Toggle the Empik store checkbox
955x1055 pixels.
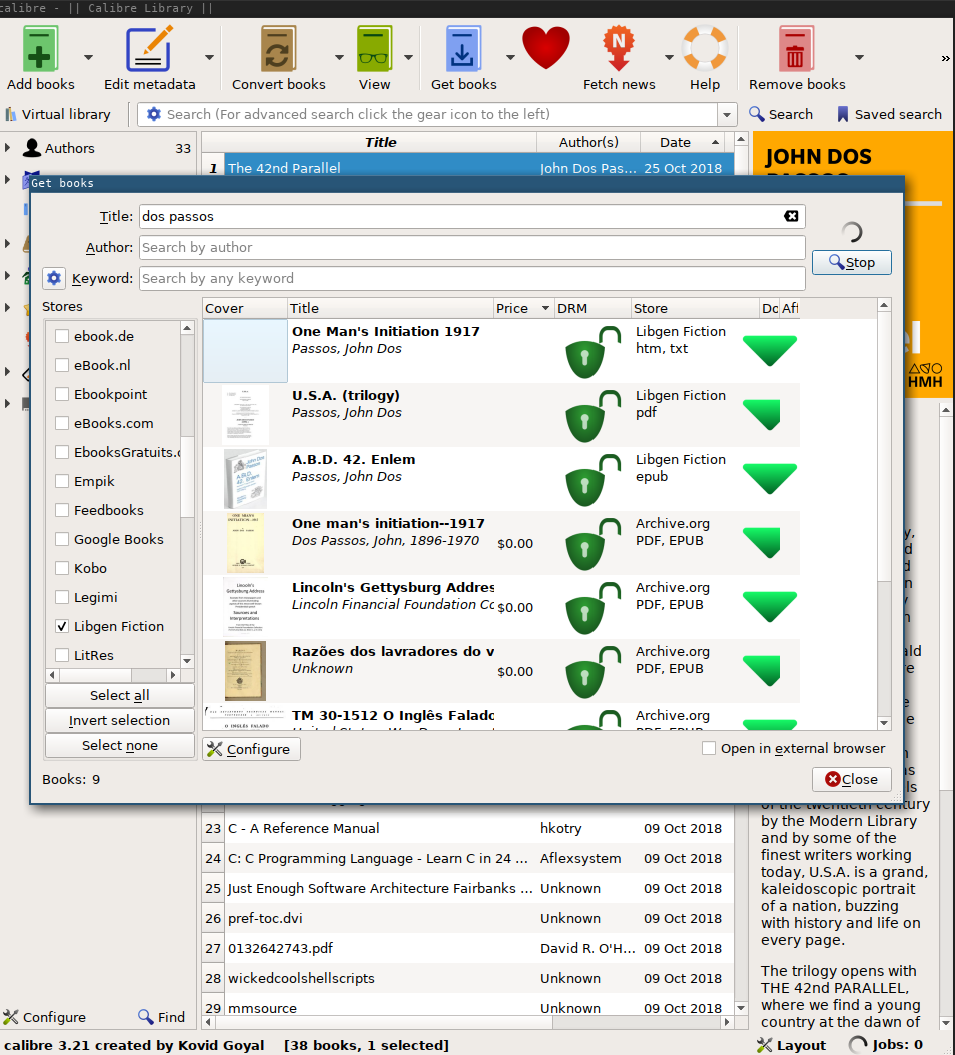coord(62,480)
